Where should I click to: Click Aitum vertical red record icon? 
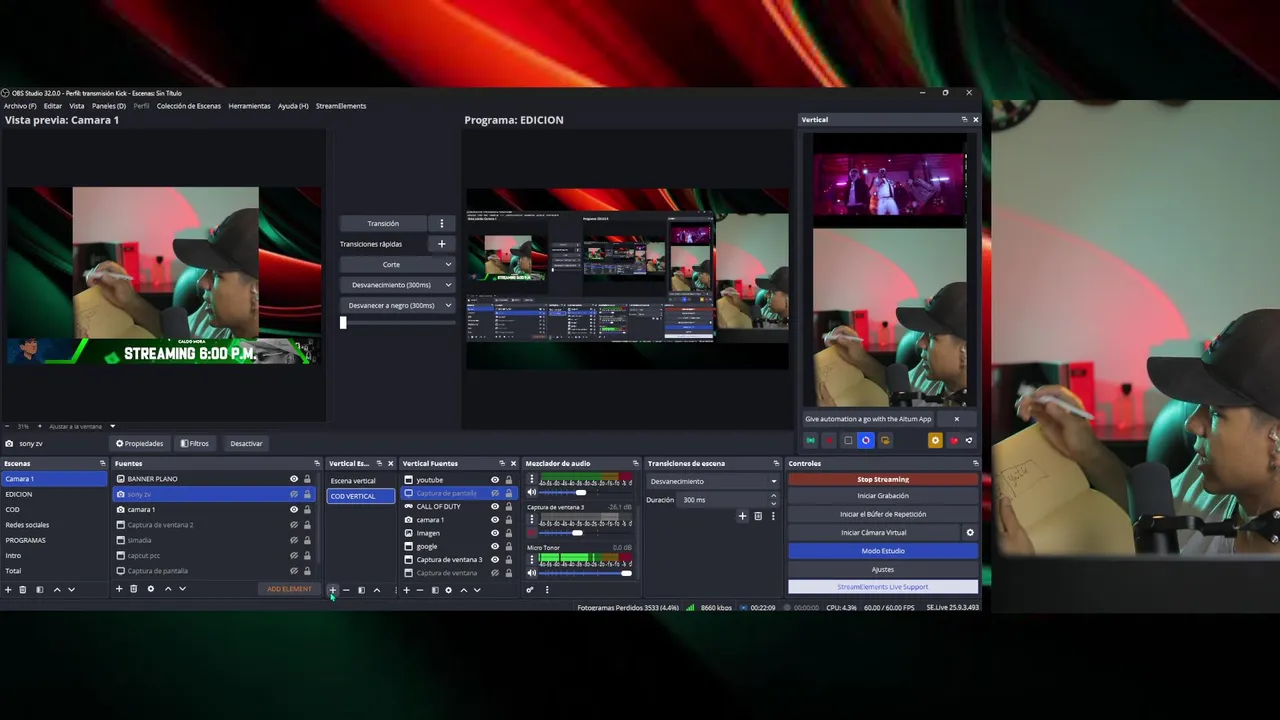tap(829, 440)
